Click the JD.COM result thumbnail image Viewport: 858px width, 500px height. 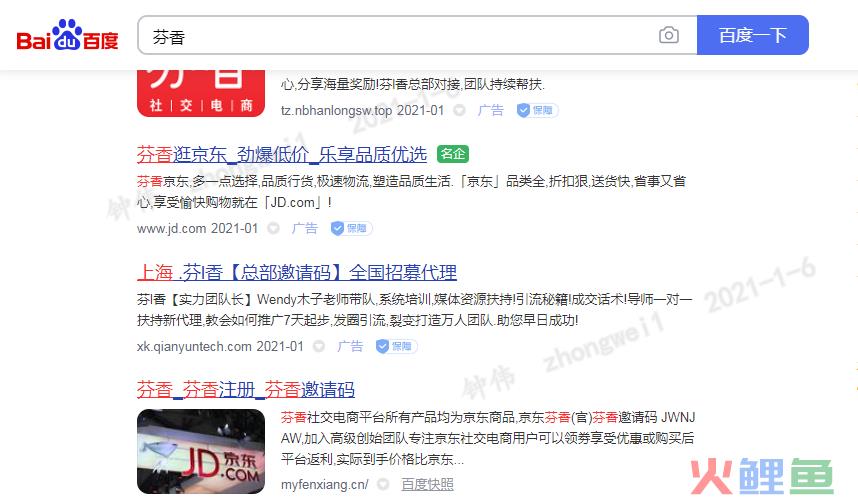click(201, 451)
